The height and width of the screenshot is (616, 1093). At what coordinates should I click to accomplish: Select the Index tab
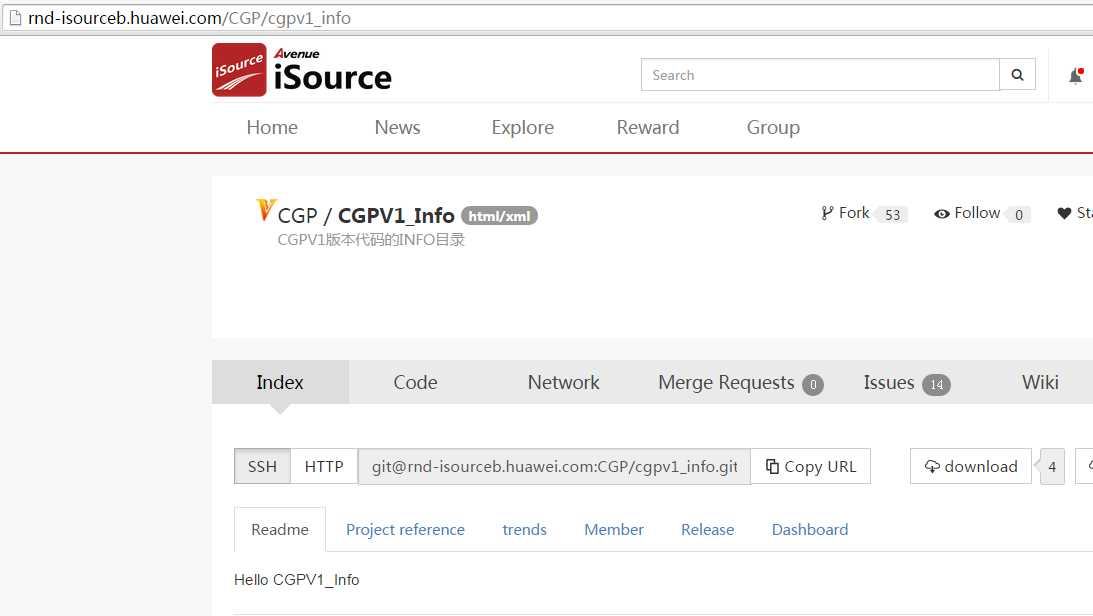280,383
